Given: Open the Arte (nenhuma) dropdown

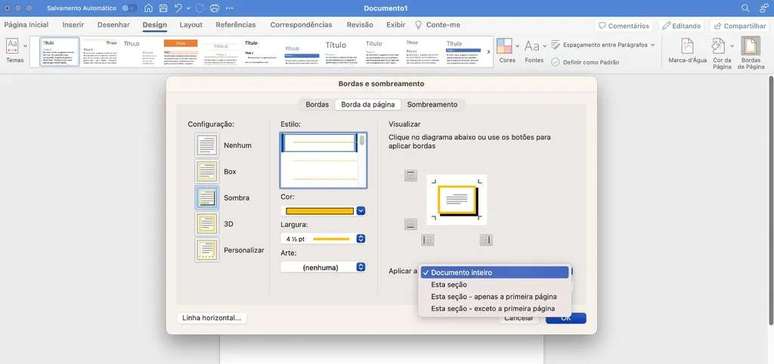Looking at the screenshot, I should point(323,267).
